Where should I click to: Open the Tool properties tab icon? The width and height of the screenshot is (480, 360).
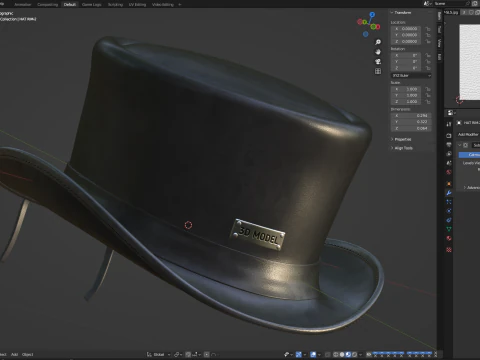click(449, 124)
